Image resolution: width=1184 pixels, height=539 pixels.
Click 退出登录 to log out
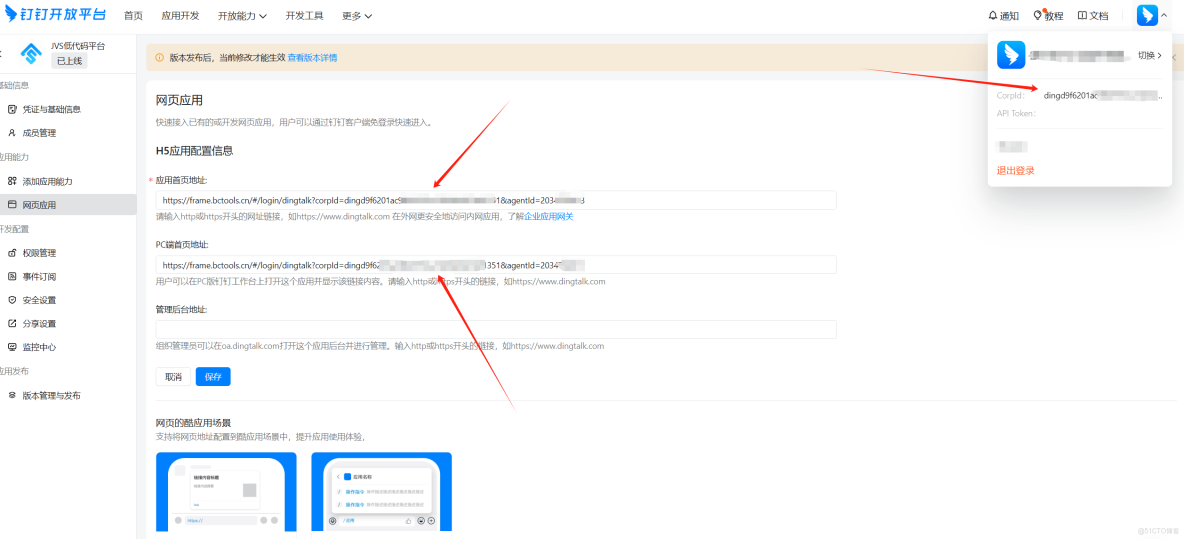1016,171
